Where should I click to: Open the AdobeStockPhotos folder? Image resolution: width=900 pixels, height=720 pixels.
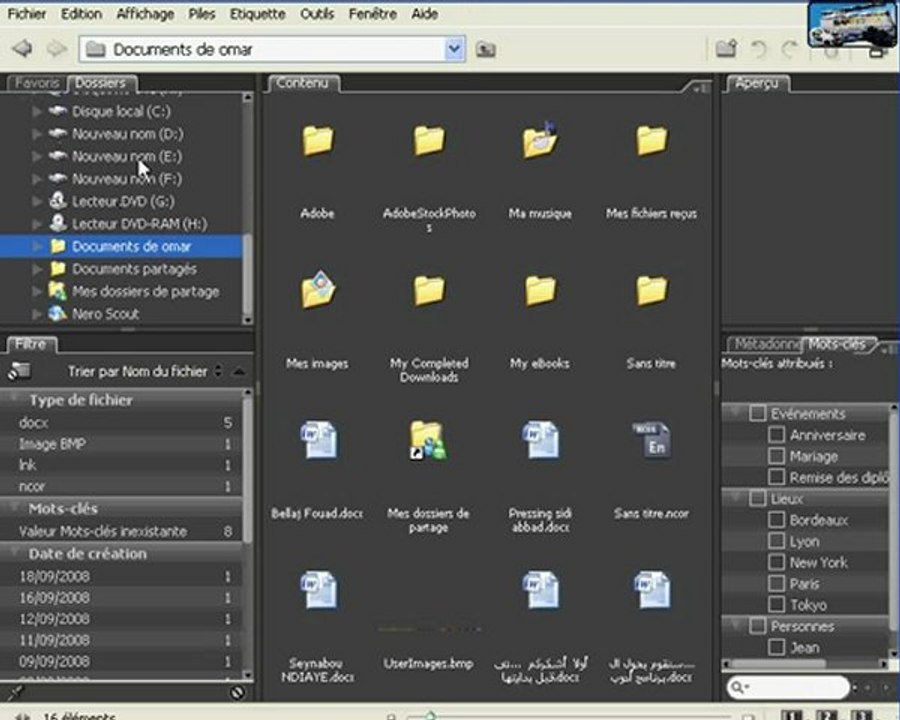coord(429,141)
